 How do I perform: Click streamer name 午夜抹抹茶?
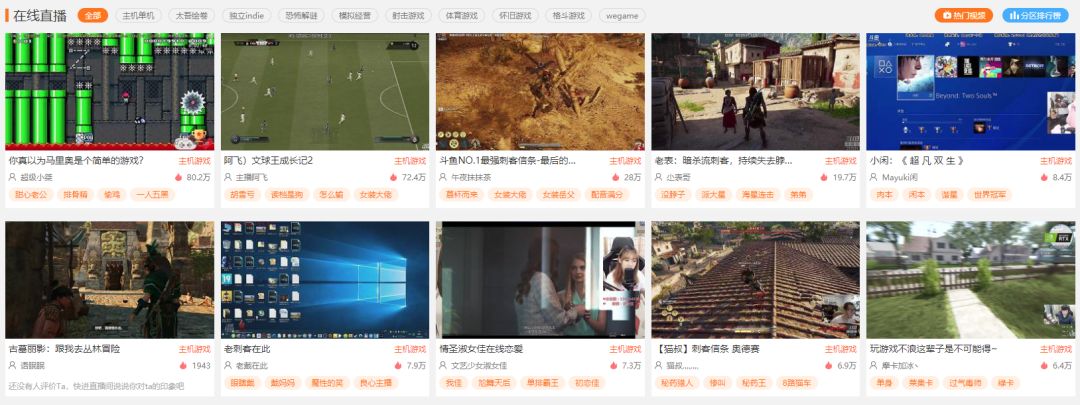pyautogui.click(x=471, y=177)
